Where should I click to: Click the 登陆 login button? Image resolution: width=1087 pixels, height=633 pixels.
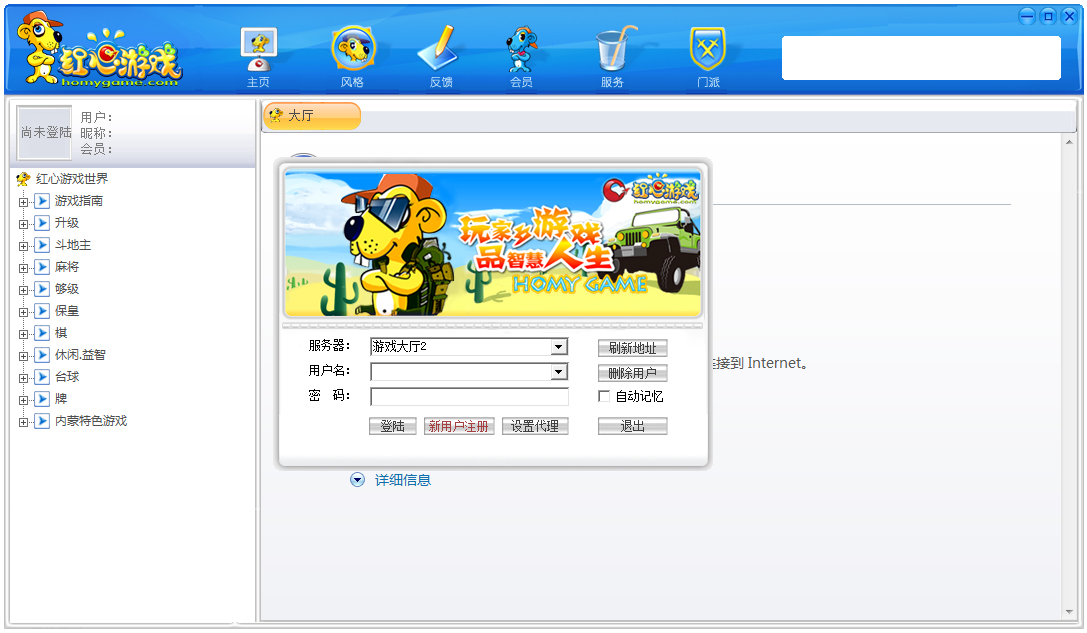pyautogui.click(x=392, y=425)
